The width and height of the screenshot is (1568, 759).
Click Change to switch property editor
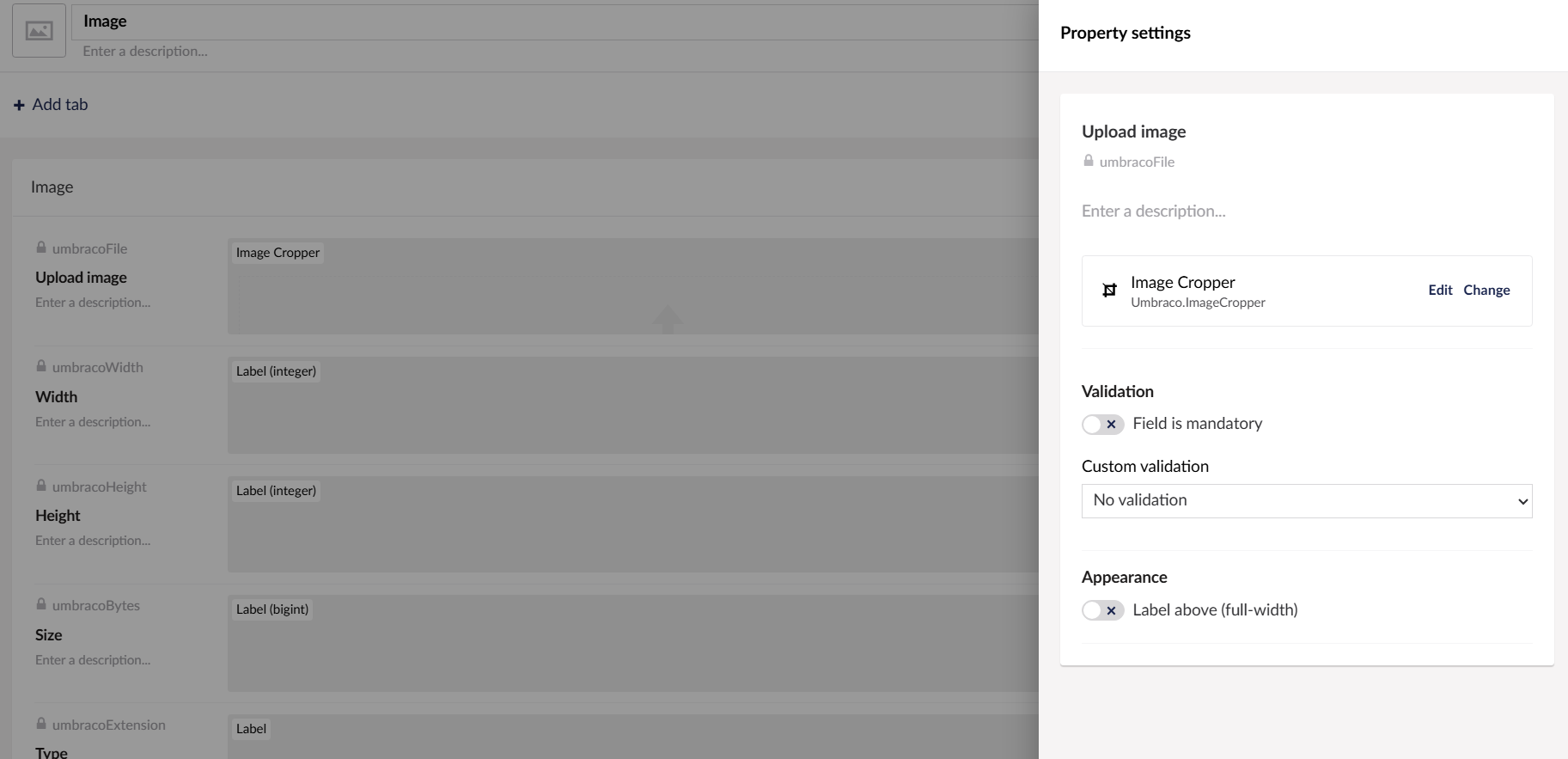tap(1486, 291)
